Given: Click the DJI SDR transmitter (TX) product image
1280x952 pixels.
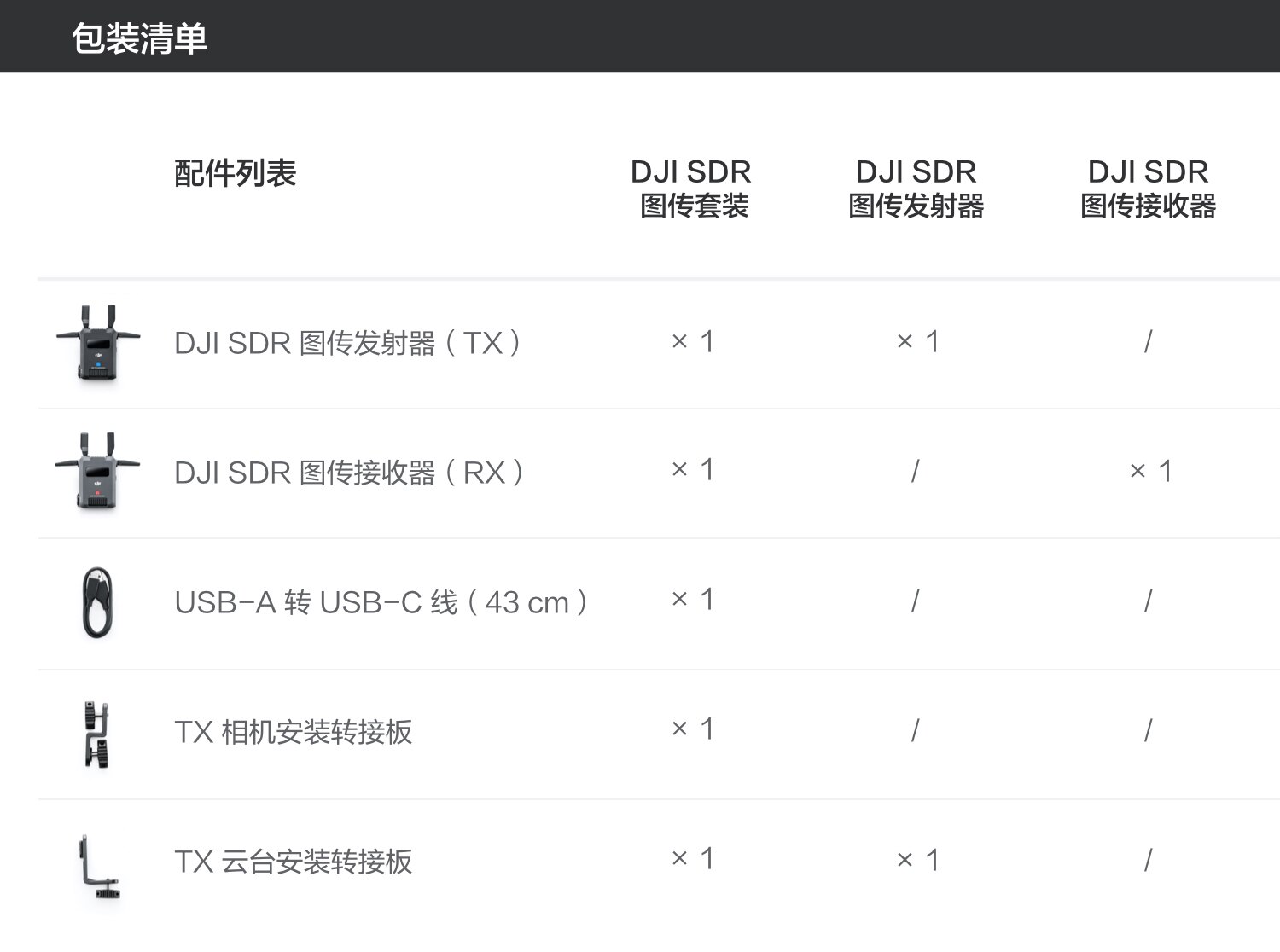Looking at the screenshot, I should click(97, 343).
